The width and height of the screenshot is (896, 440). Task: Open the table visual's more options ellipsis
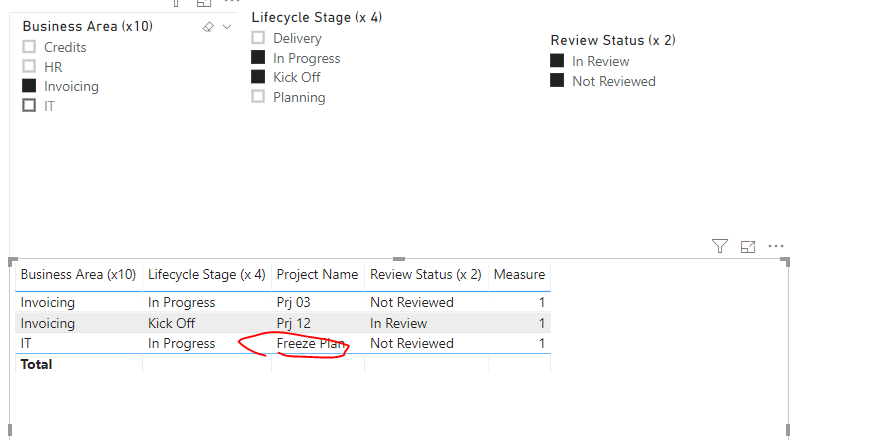[x=775, y=246]
